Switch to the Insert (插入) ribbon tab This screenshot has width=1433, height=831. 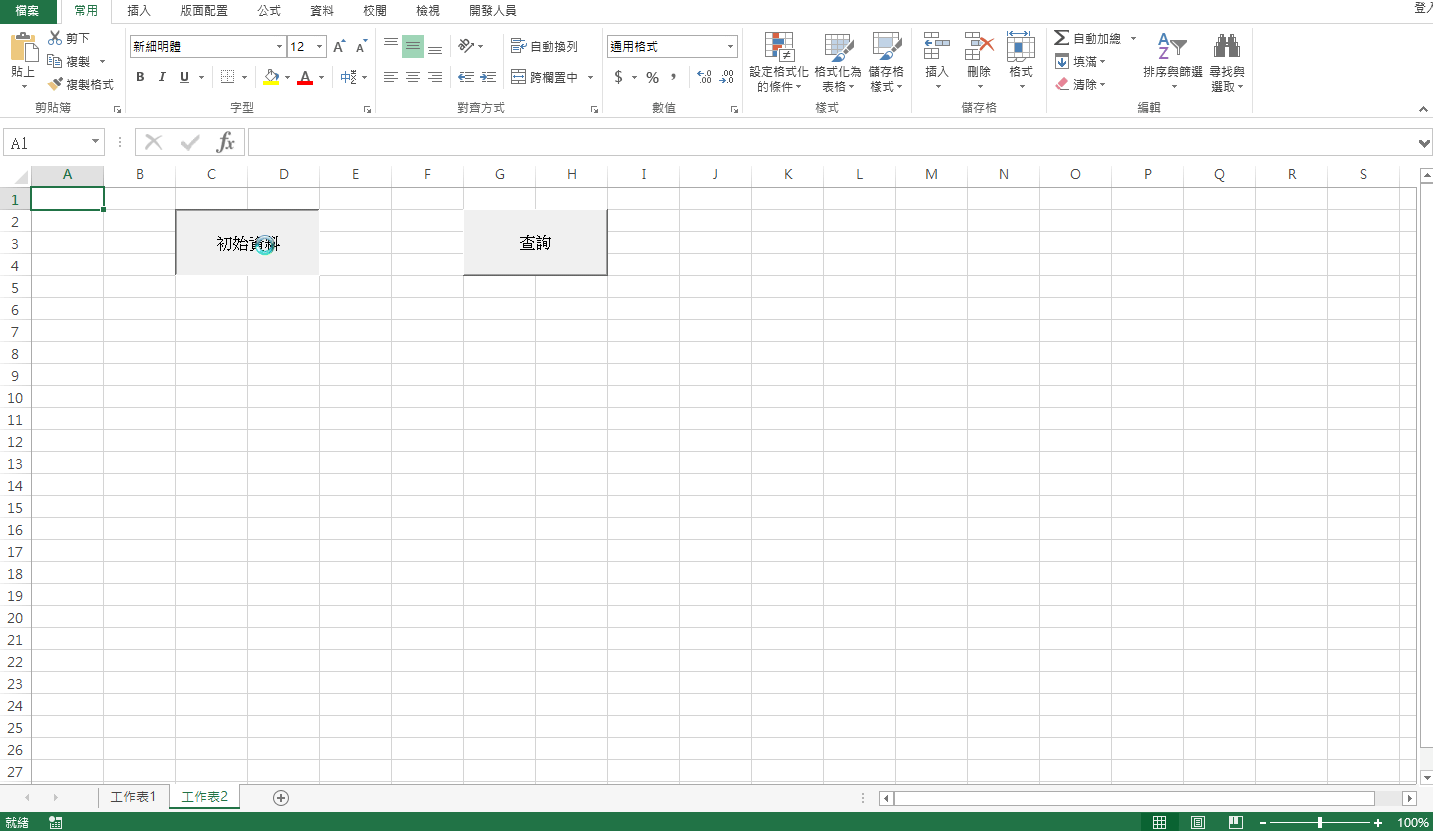tap(139, 11)
